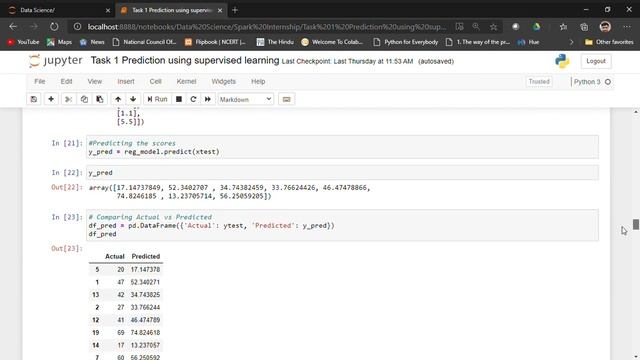
Task: Open Other favorites folder
Action: coord(609,42)
